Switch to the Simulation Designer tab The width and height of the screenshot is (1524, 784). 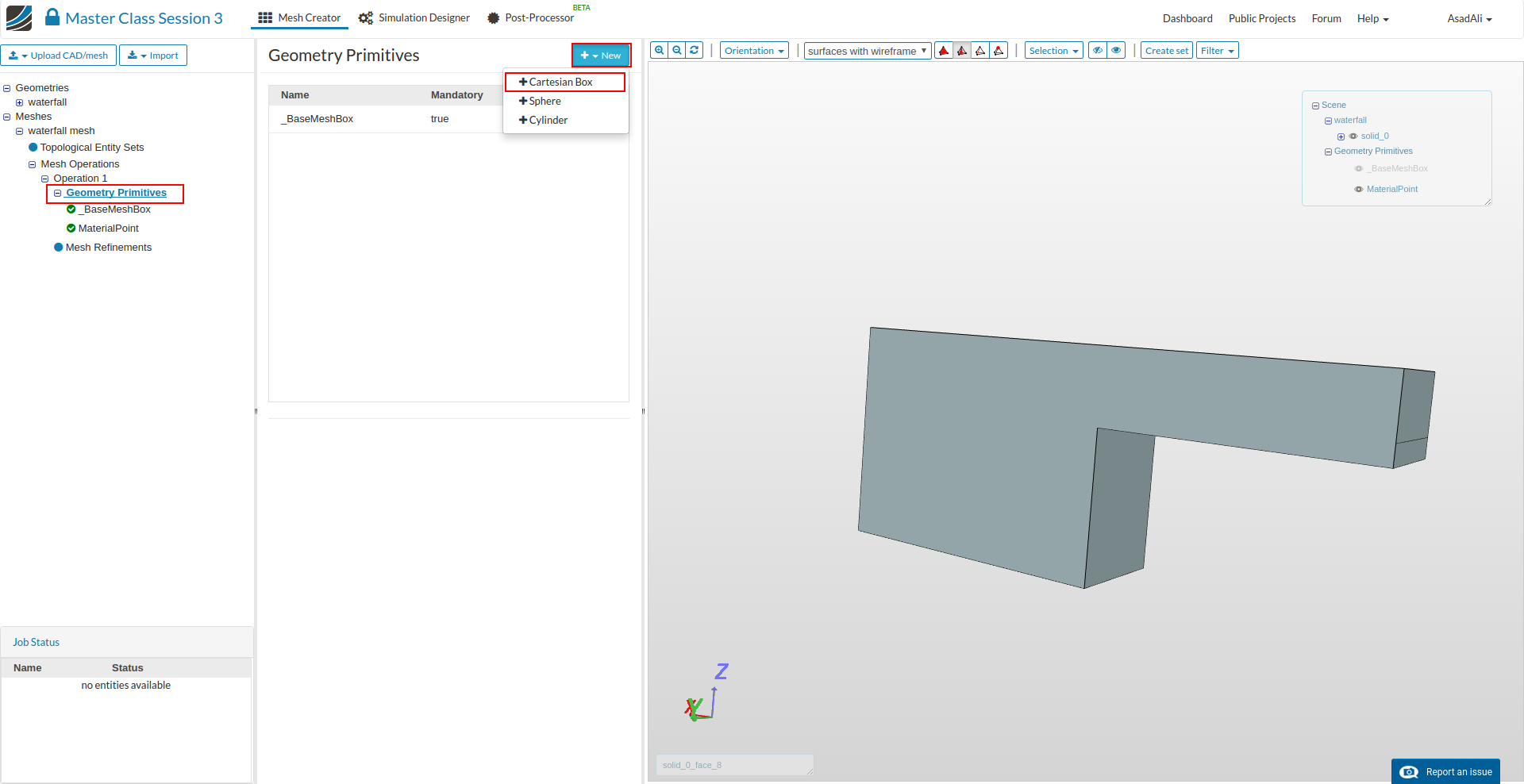point(414,18)
